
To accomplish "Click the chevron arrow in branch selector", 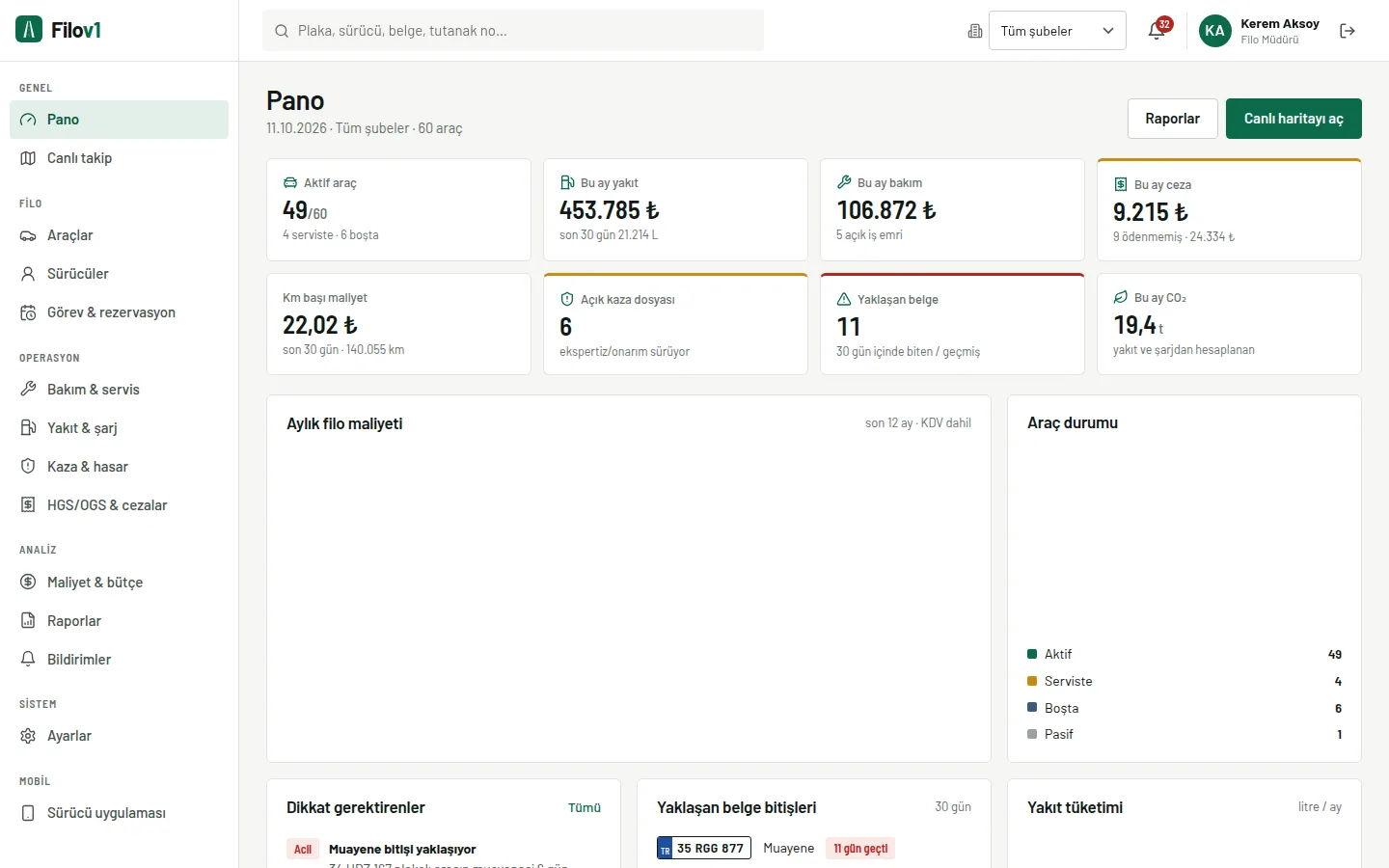I will [1108, 31].
